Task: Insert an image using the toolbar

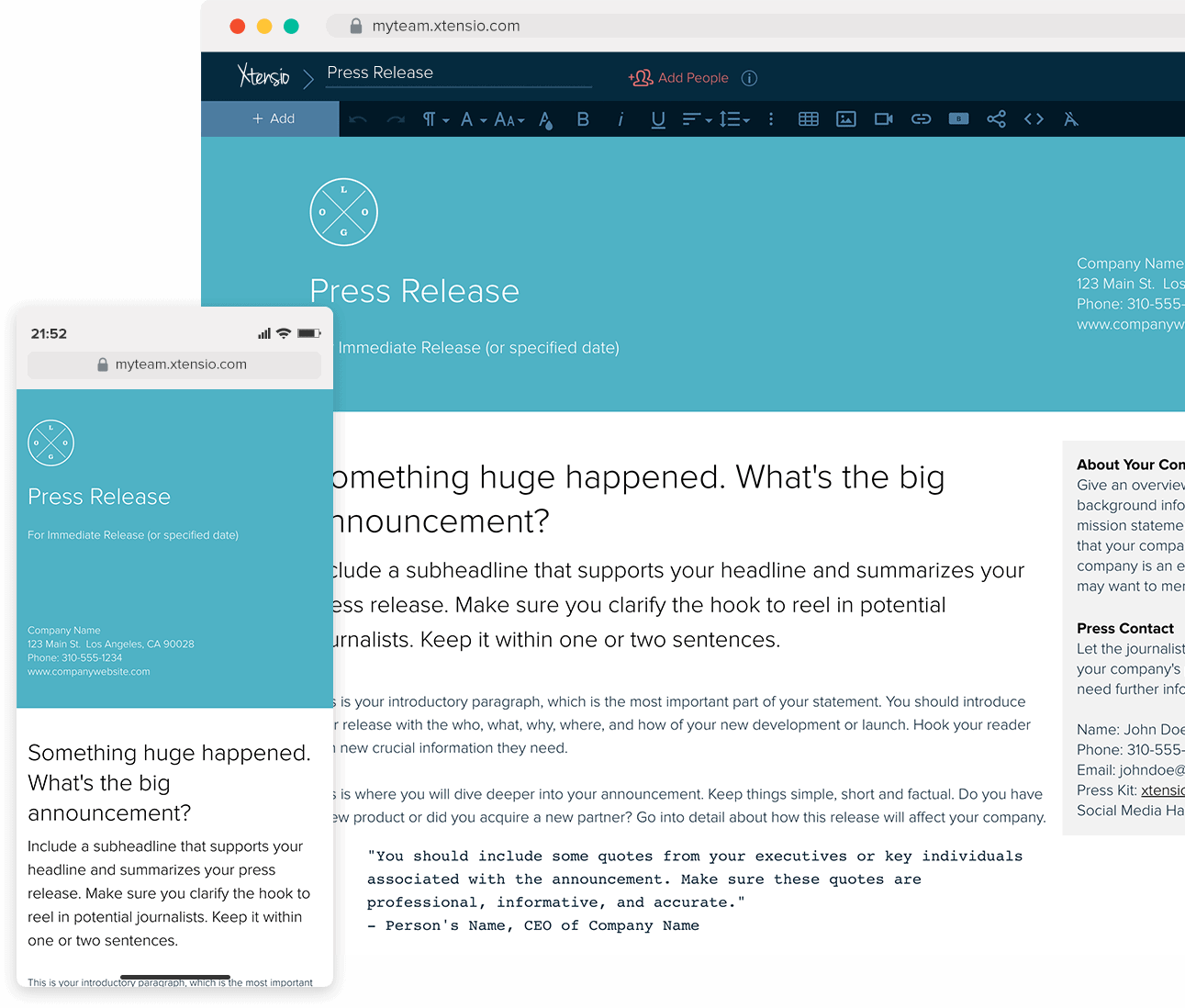Action: [x=845, y=118]
